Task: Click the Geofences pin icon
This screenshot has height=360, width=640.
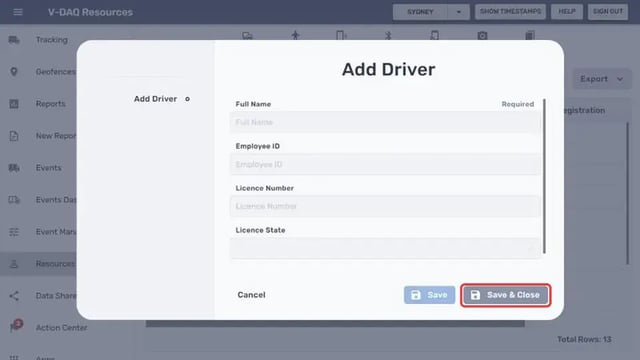Action: point(14,71)
